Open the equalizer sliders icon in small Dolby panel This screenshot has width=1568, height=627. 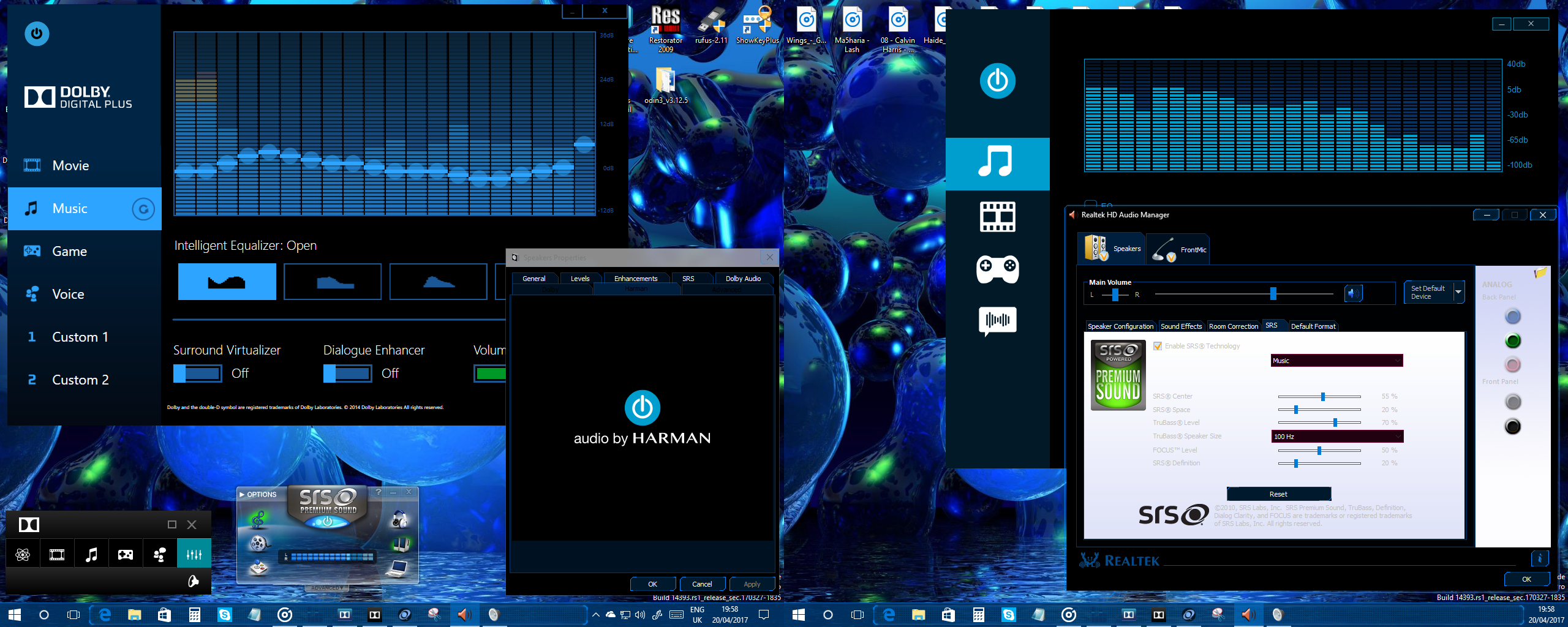[x=194, y=555]
